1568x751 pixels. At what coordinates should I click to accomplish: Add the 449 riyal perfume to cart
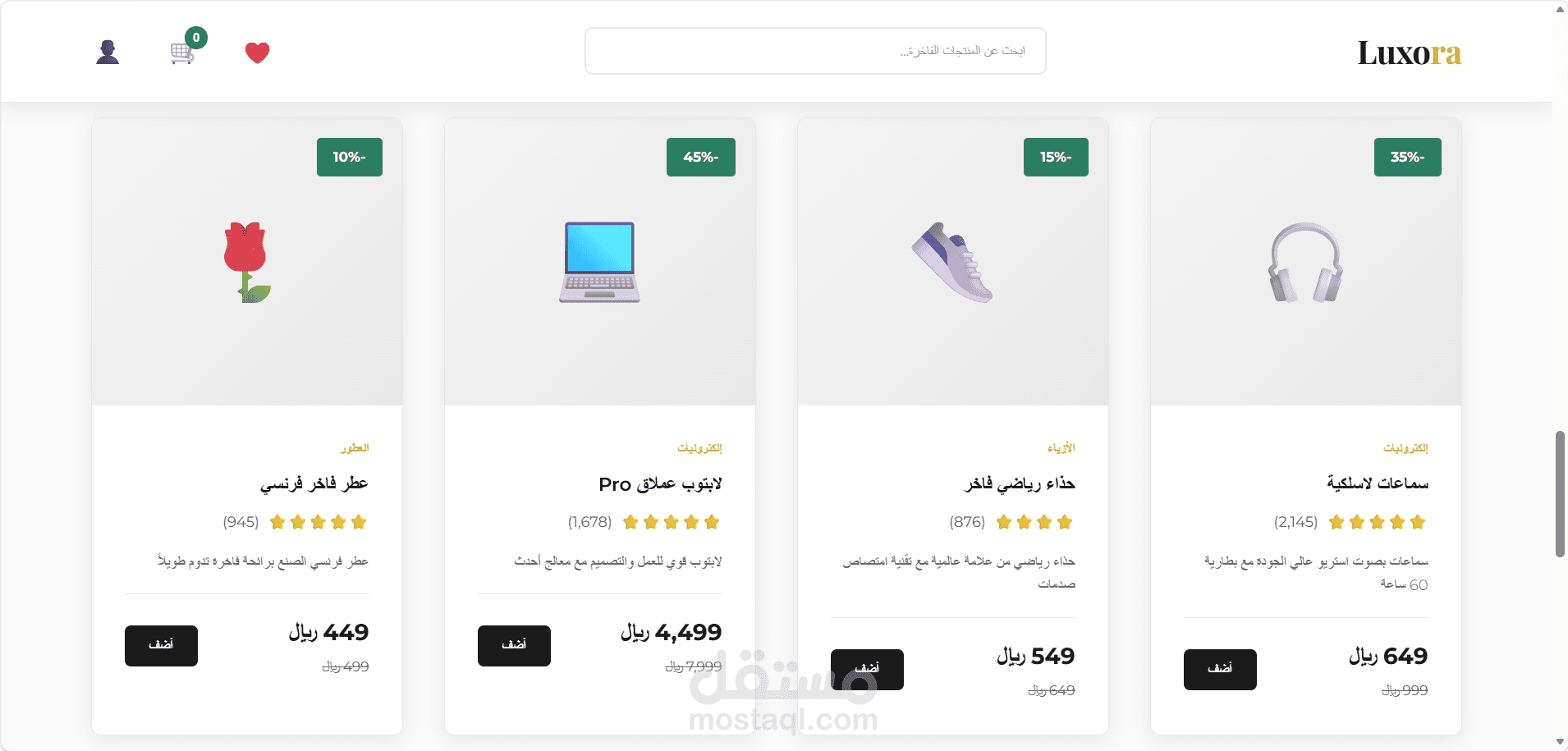click(161, 646)
